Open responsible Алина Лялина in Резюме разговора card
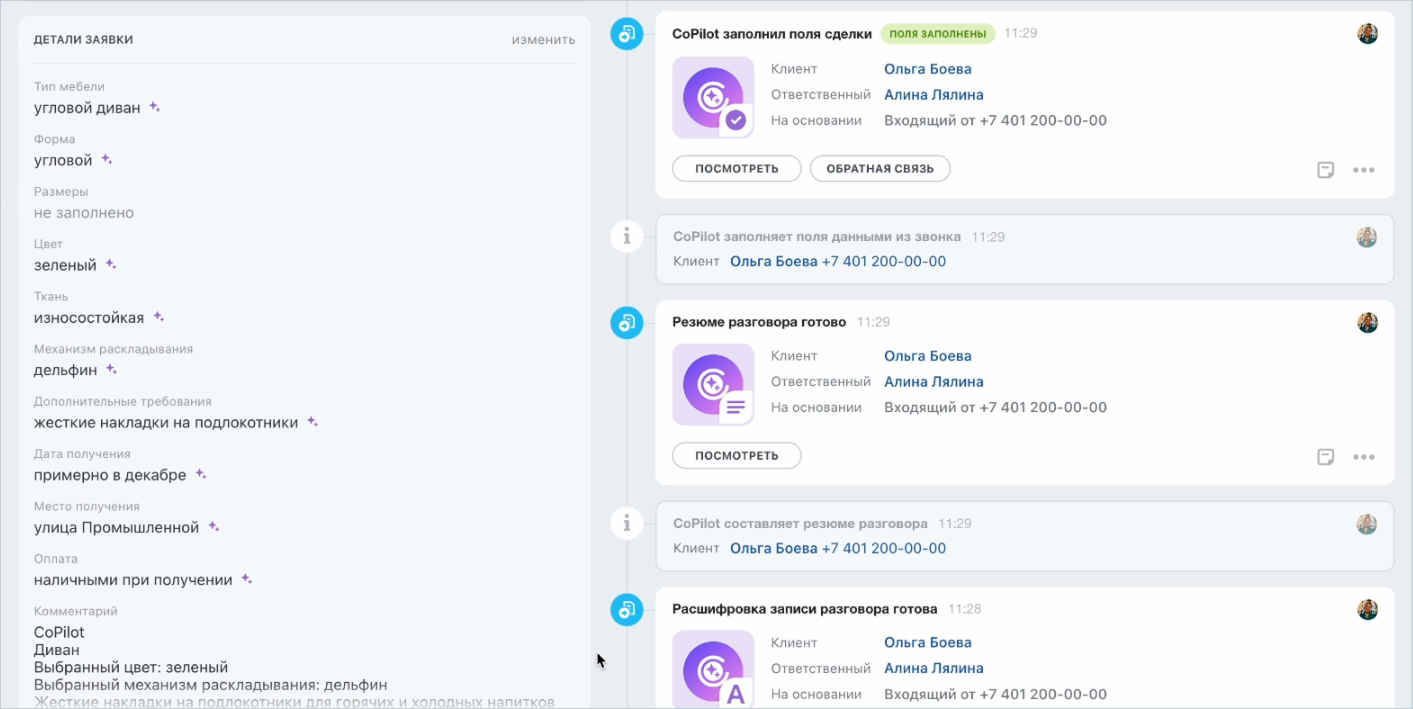 (934, 382)
